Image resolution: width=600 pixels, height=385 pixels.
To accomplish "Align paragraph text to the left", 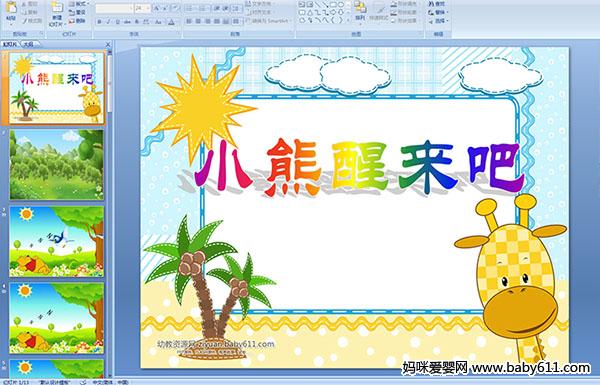I will 189,21.
